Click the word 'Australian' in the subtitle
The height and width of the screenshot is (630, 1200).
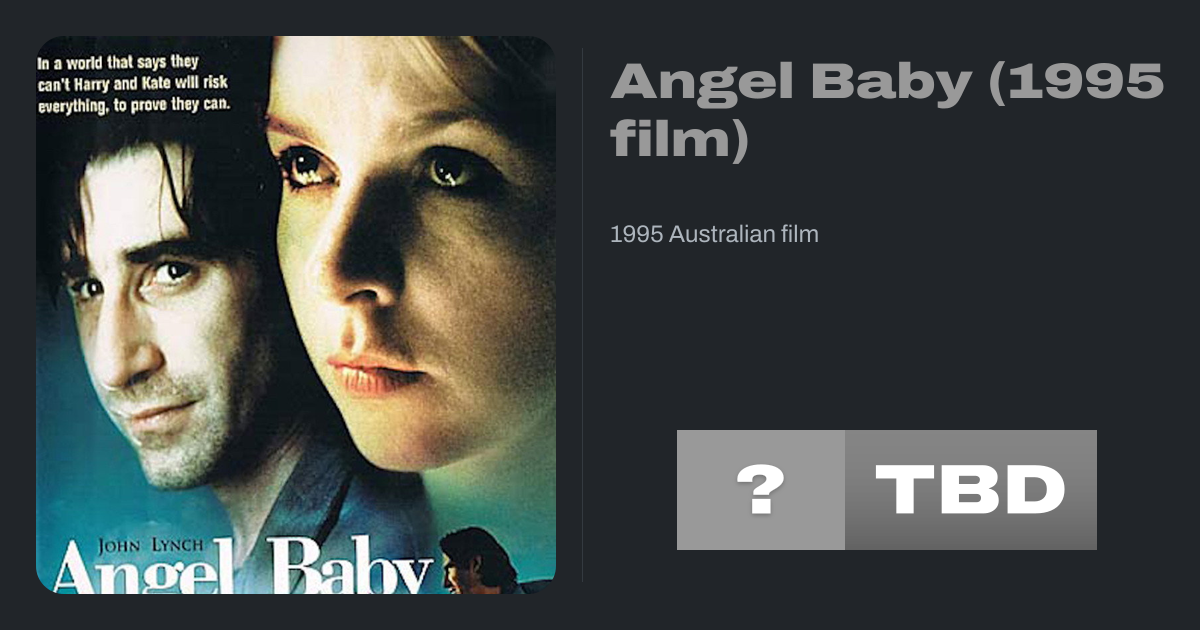(717, 235)
